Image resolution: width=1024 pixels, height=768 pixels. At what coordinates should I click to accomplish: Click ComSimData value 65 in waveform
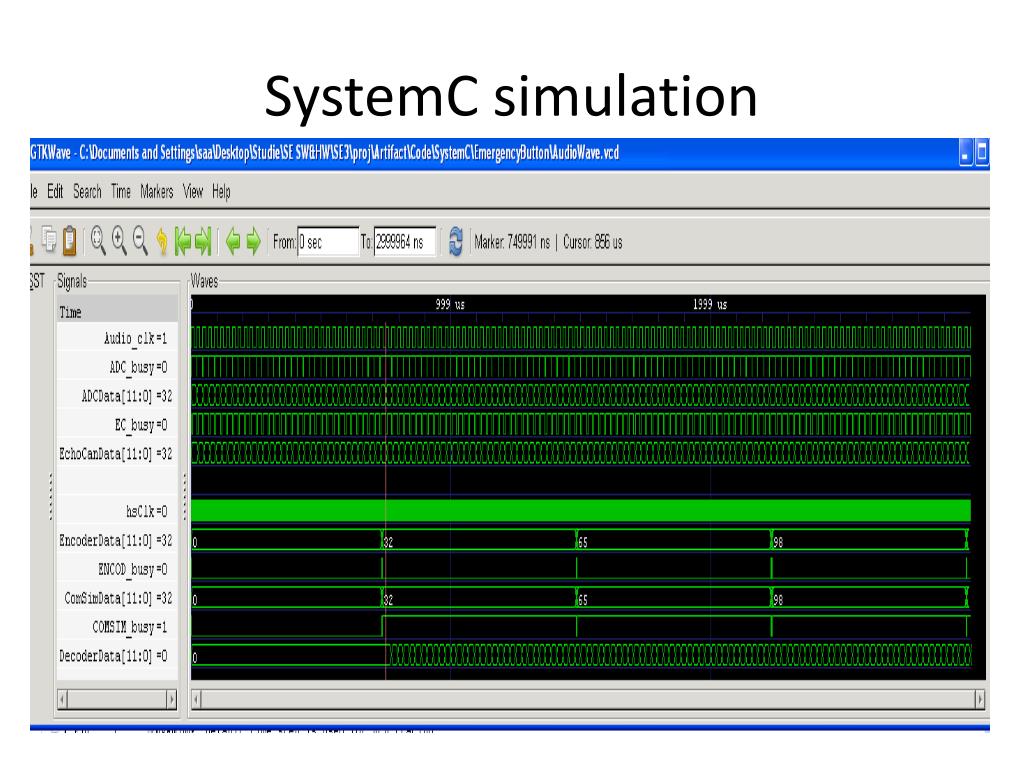point(583,600)
